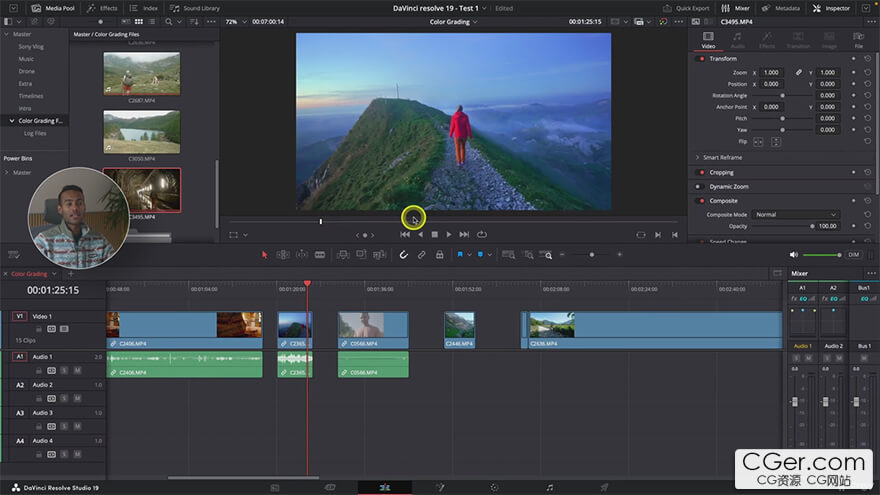
Task: Toggle the Inspector panel button
Action: click(x=831, y=8)
